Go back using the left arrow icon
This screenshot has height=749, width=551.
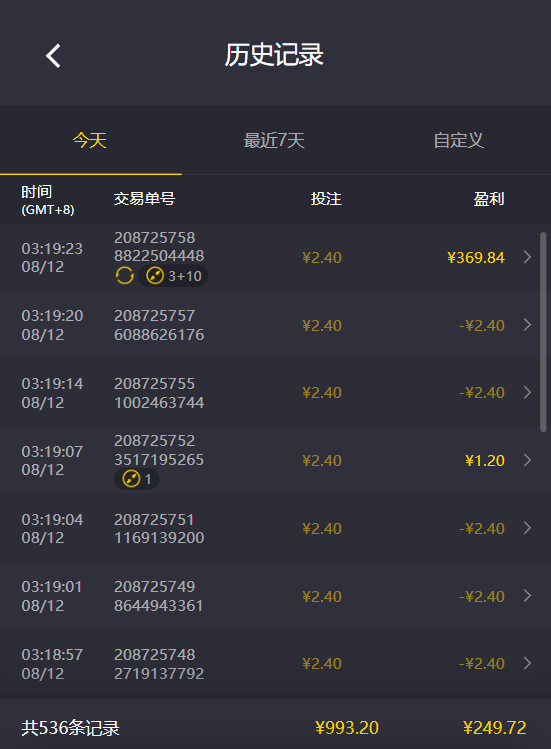[x=53, y=55]
